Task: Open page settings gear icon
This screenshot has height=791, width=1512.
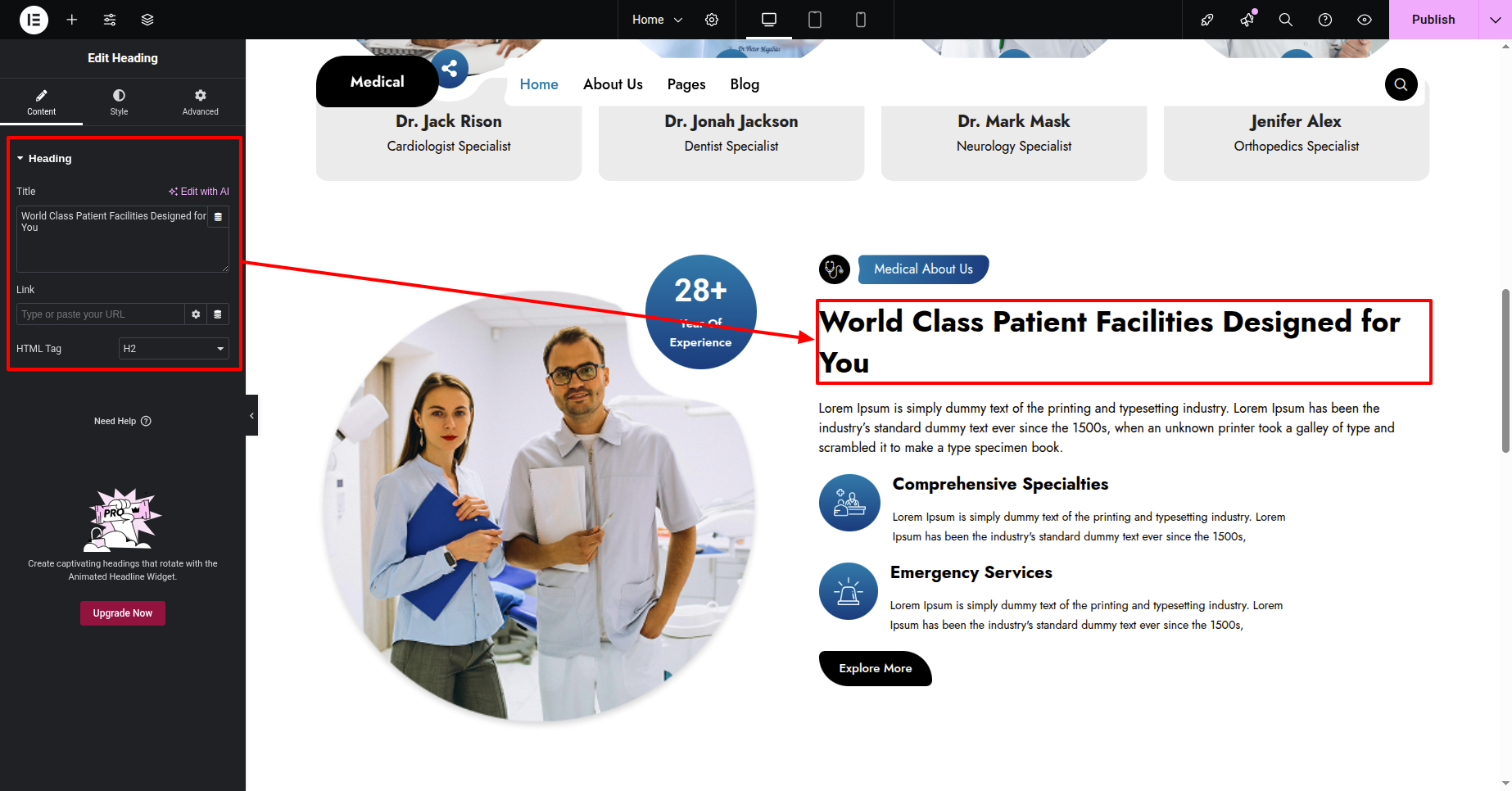Action: tap(712, 20)
